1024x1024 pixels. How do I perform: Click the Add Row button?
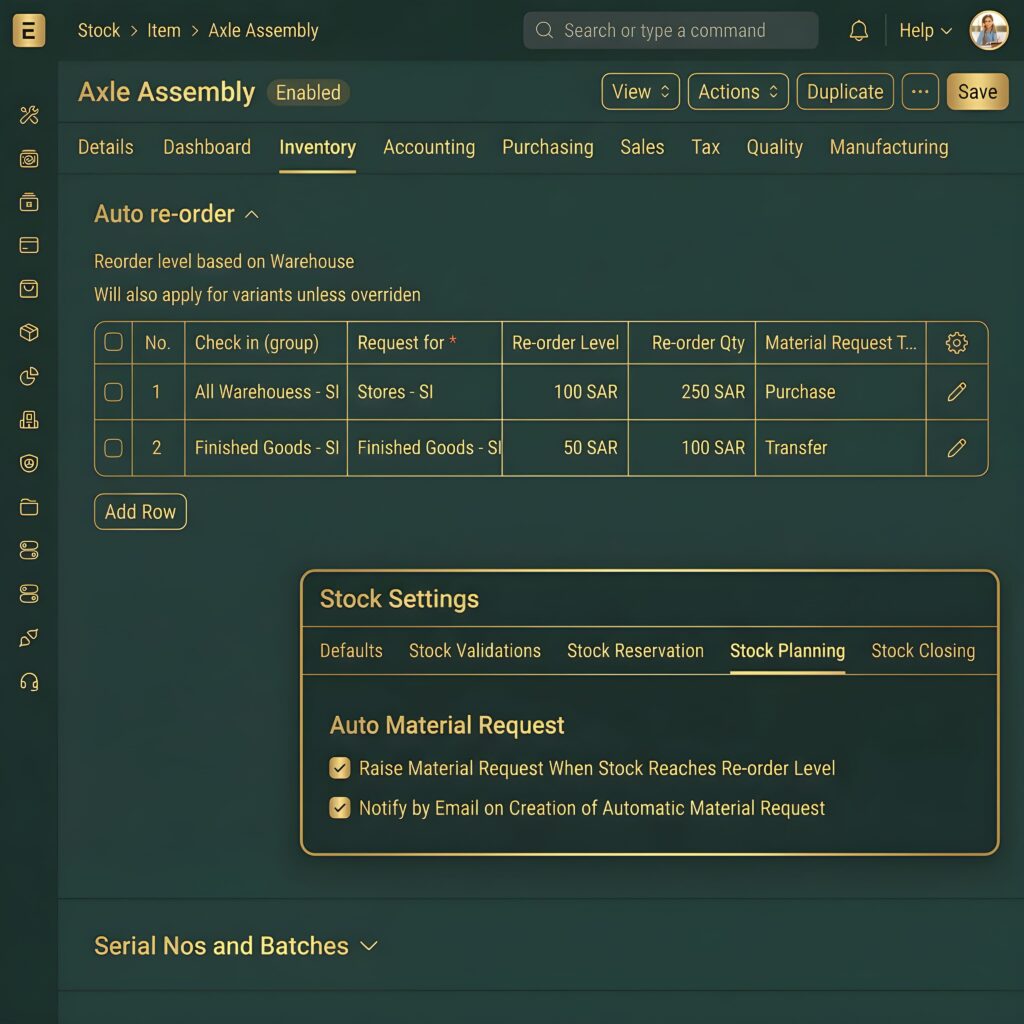point(140,512)
